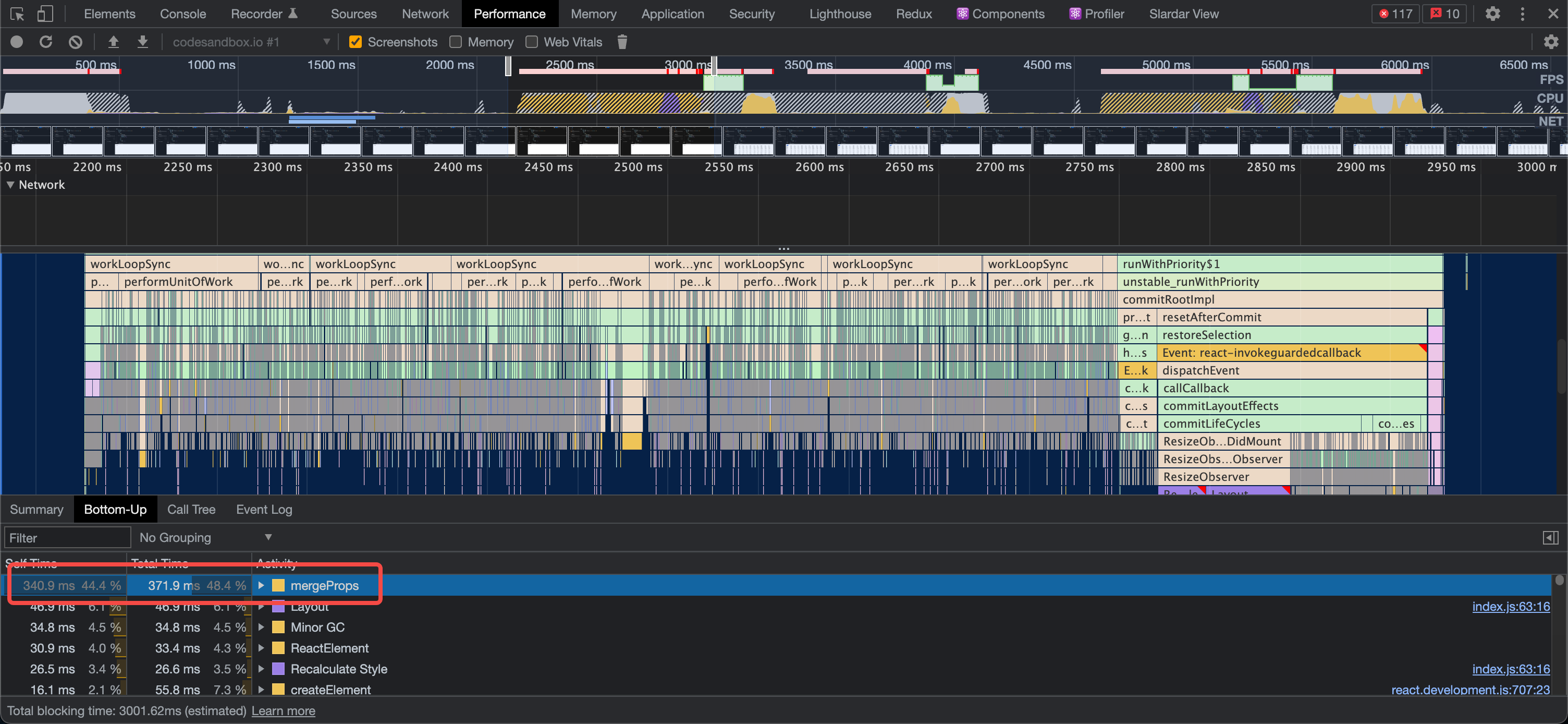Toggle the device toolbar icon
Viewport: 1568px width, 724px height.
click(45, 14)
